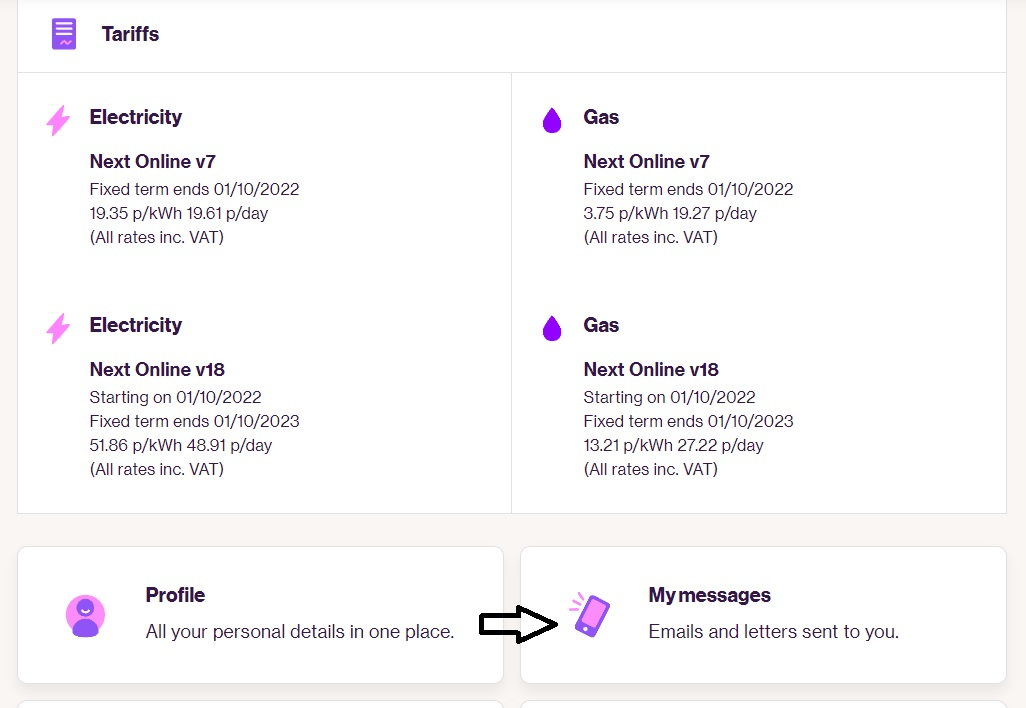The height and width of the screenshot is (708, 1026).
Task: Click the purple Tariffs document icon
Action: (64, 34)
